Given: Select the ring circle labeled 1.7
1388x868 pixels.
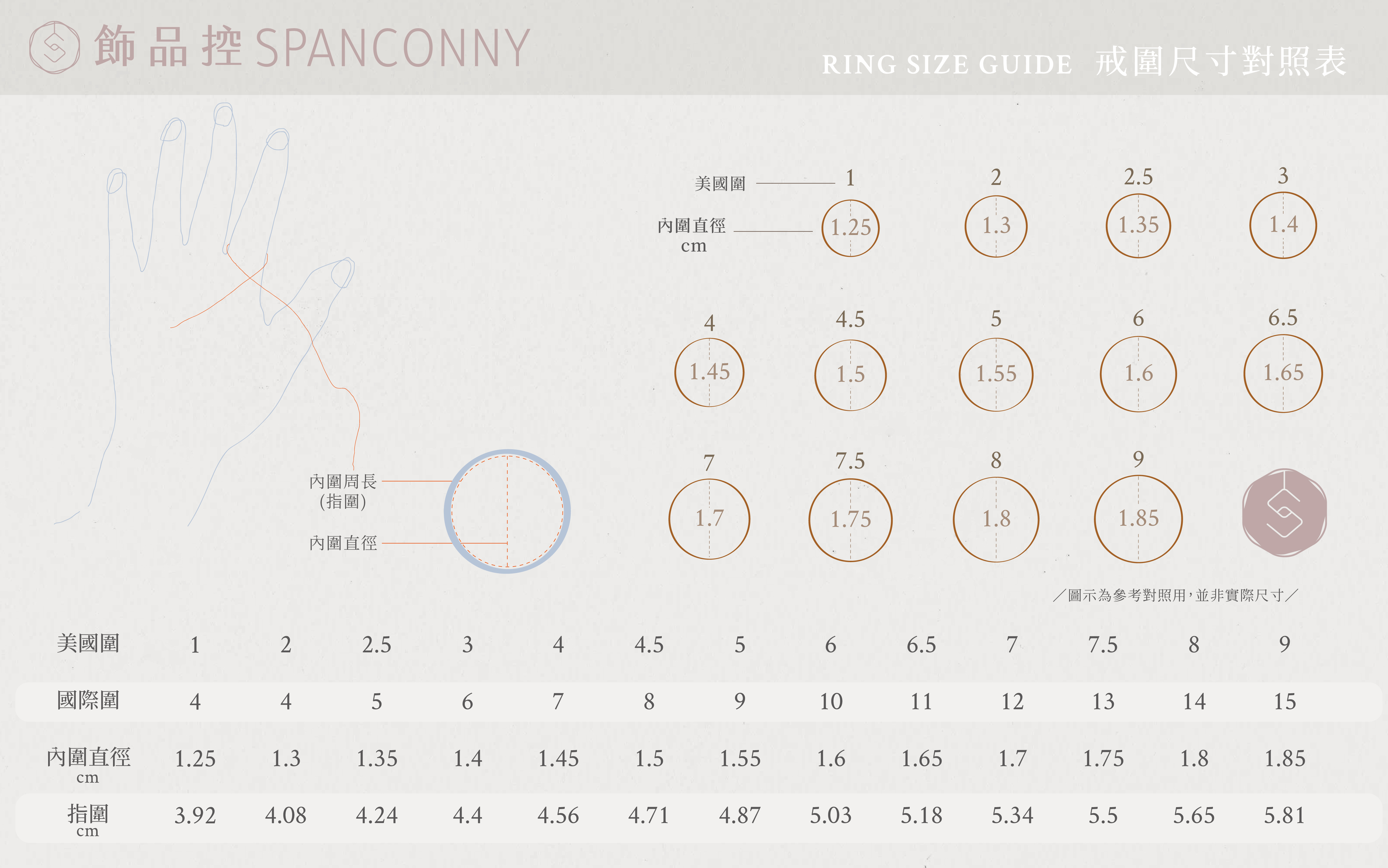Looking at the screenshot, I should click(709, 519).
